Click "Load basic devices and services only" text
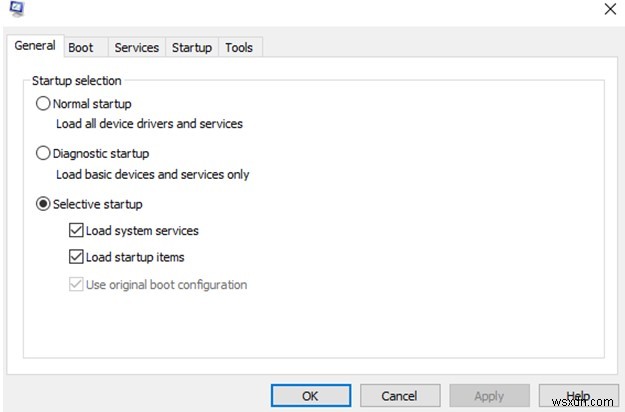Screen dimensions: 625x412 pyautogui.click(x=152, y=174)
